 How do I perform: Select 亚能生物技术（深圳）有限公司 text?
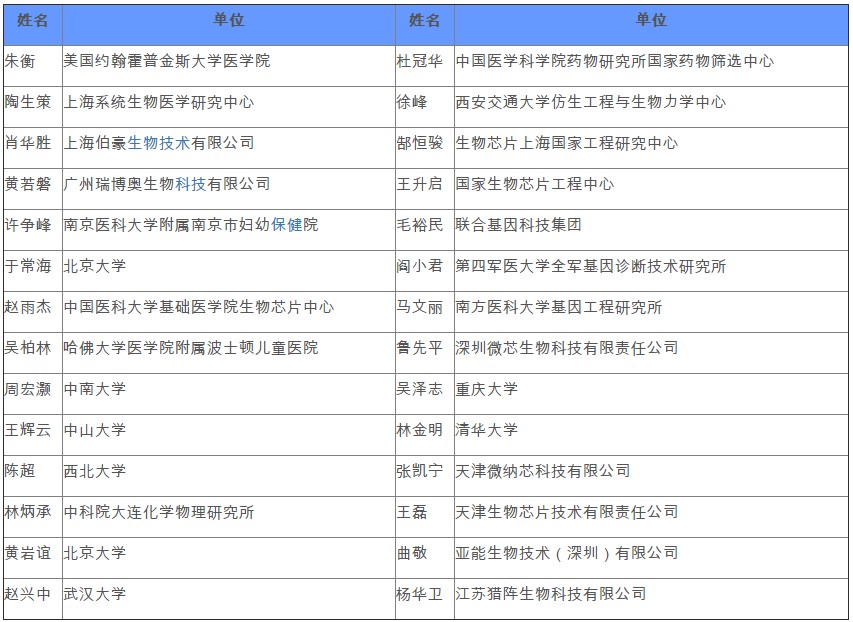click(x=566, y=553)
